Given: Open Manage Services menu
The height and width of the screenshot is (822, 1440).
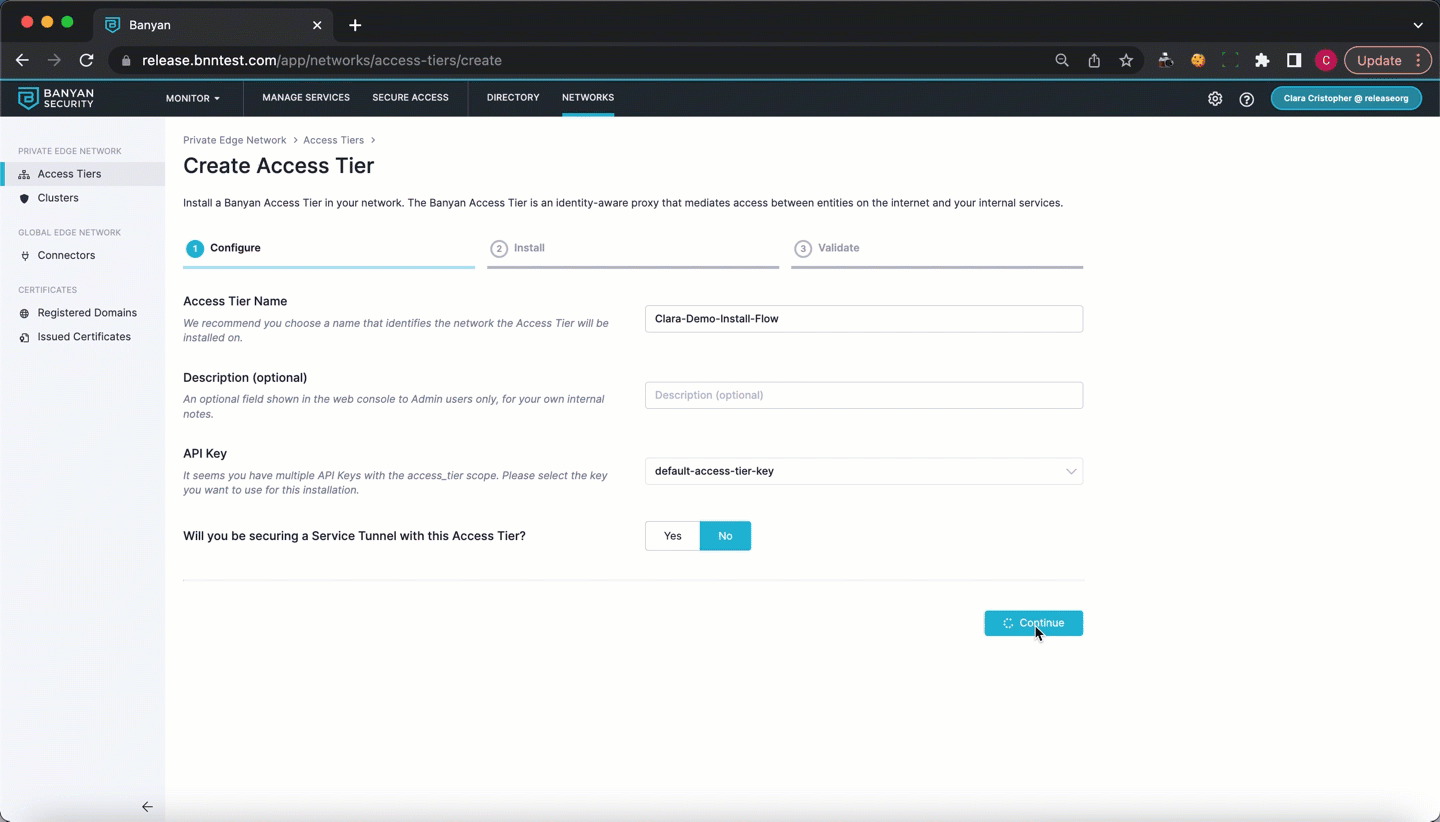Looking at the screenshot, I should coord(306,98).
